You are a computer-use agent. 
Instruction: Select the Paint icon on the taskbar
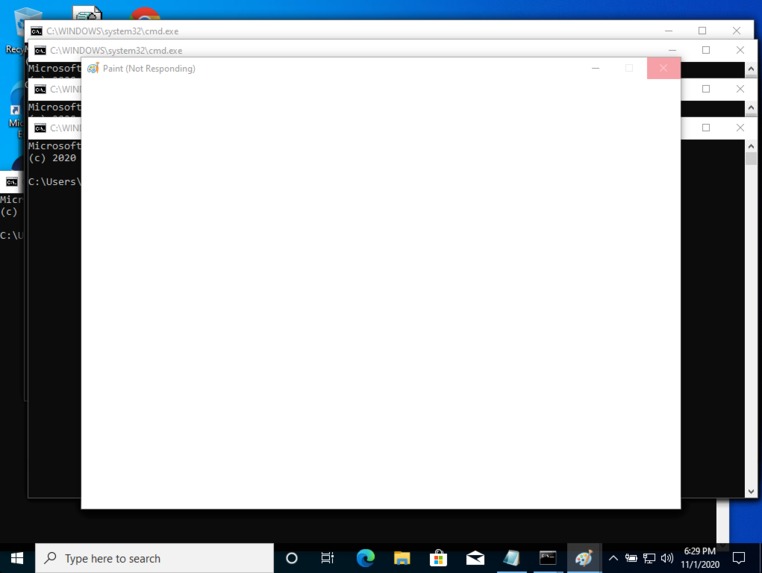coord(584,558)
